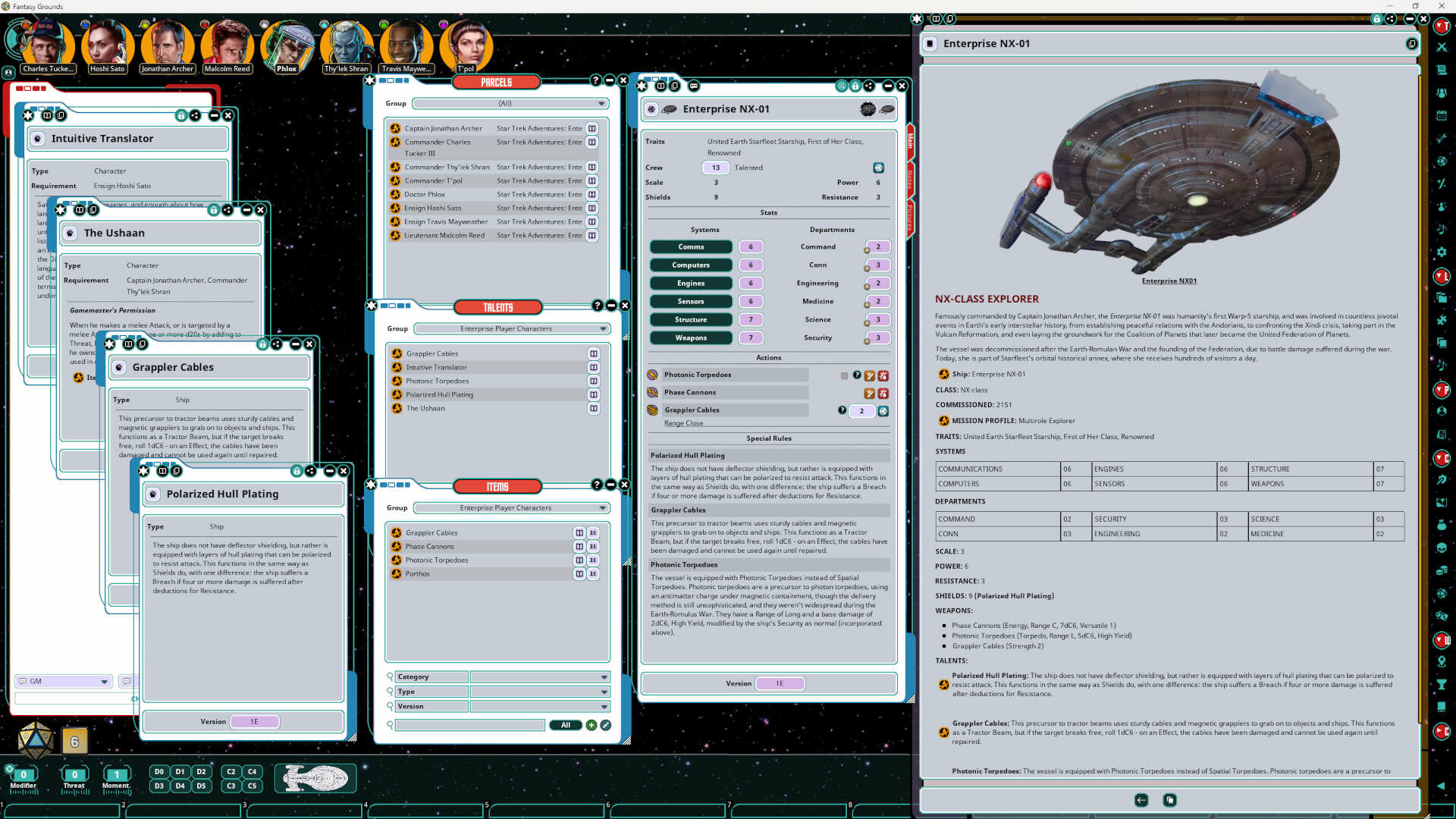This screenshot has width=1456, height=819.
Task: Click the share icon on Enterprise NX-01 window
Action: click(869, 86)
